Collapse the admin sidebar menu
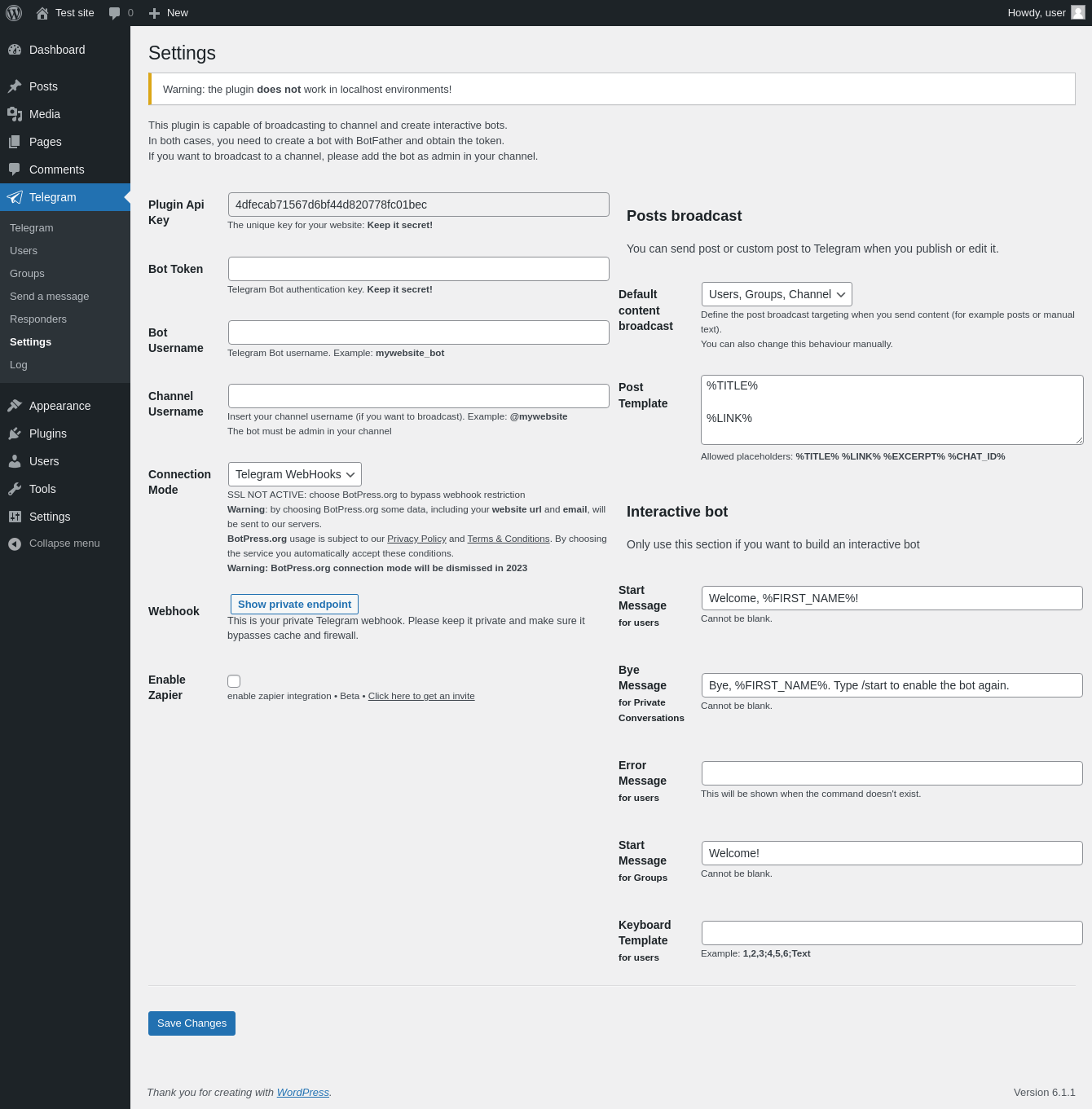Screen dimensions: 1092x1109 (54, 543)
